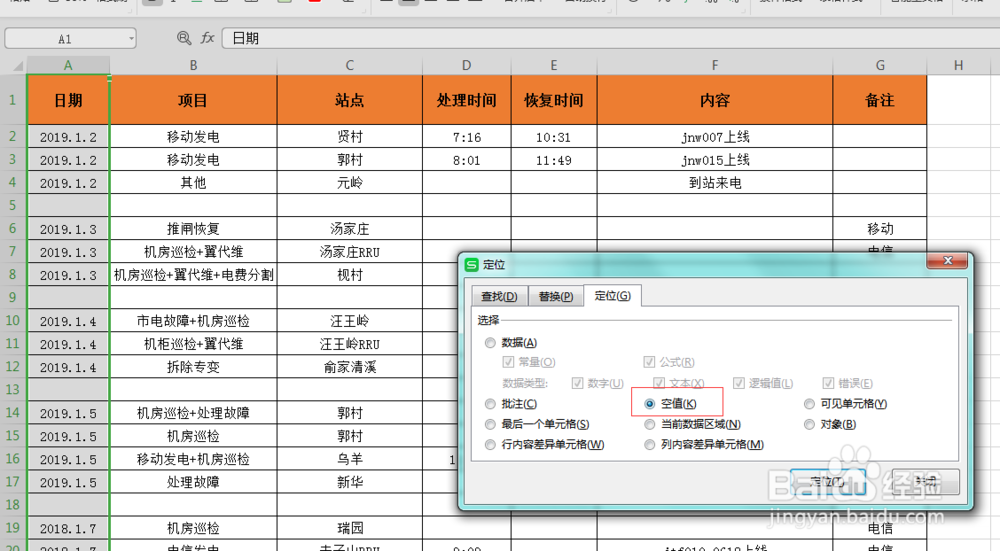Click the cell containing 市电故障+机房巡检
Screen dimensions: 1000x551
pos(193,320)
